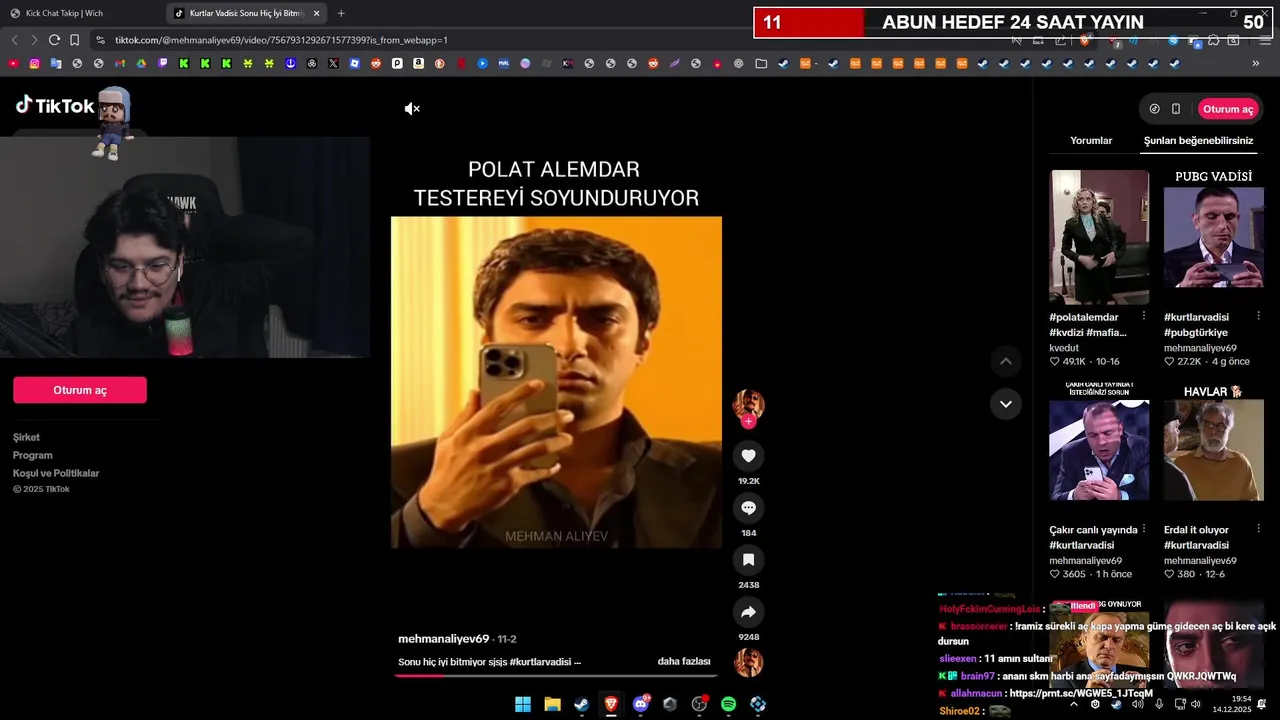Open the round icon left of phone icon

[x=1154, y=109]
